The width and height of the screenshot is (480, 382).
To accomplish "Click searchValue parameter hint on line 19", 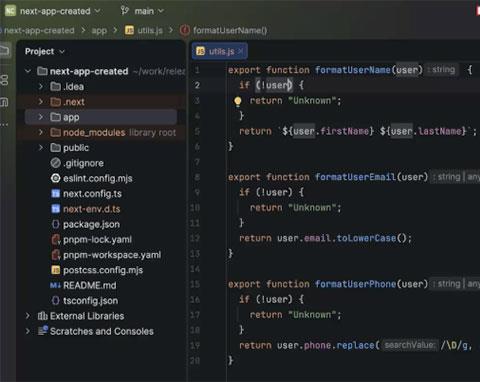I will 410,345.
